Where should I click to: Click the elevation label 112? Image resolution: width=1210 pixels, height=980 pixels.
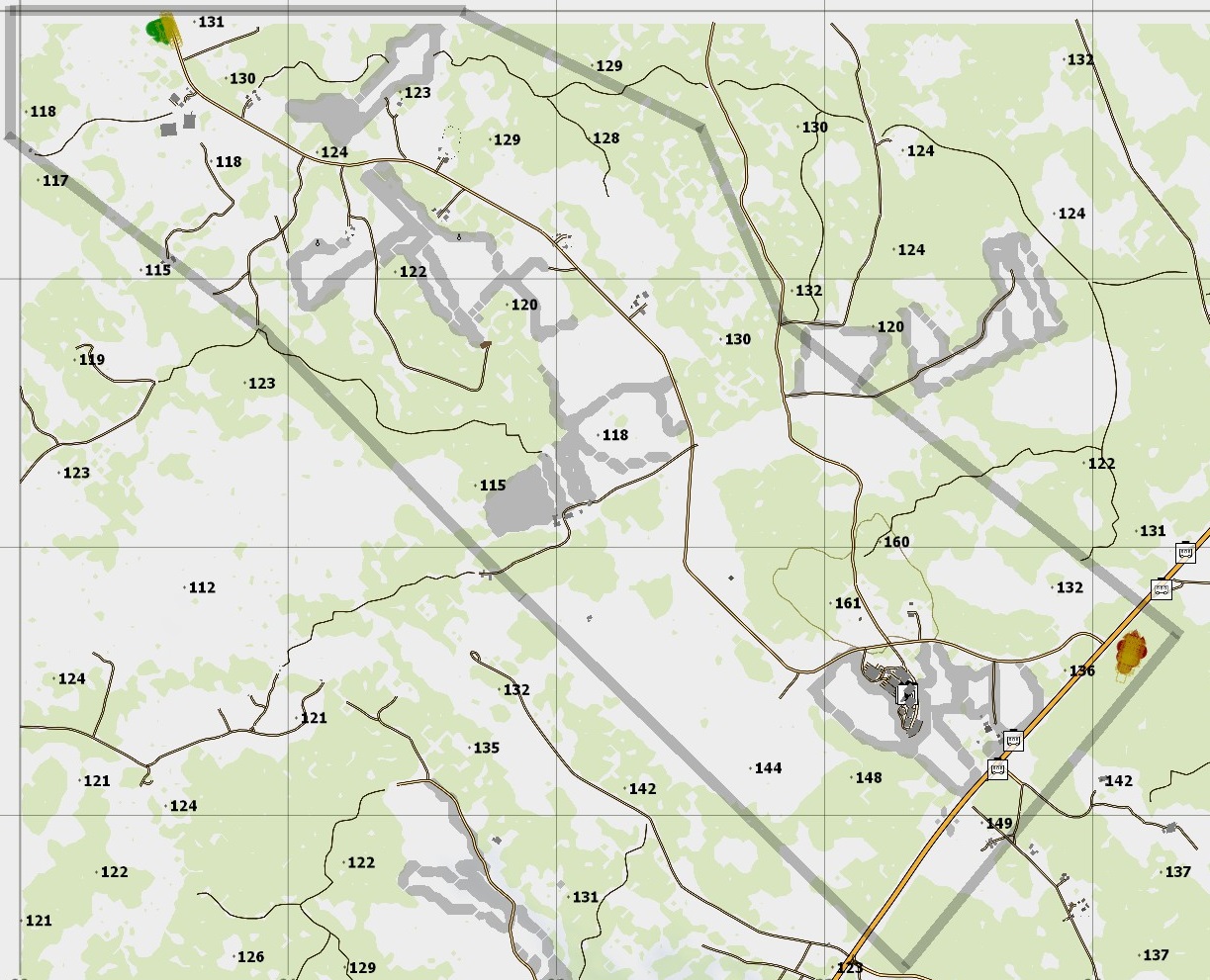click(201, 587)
